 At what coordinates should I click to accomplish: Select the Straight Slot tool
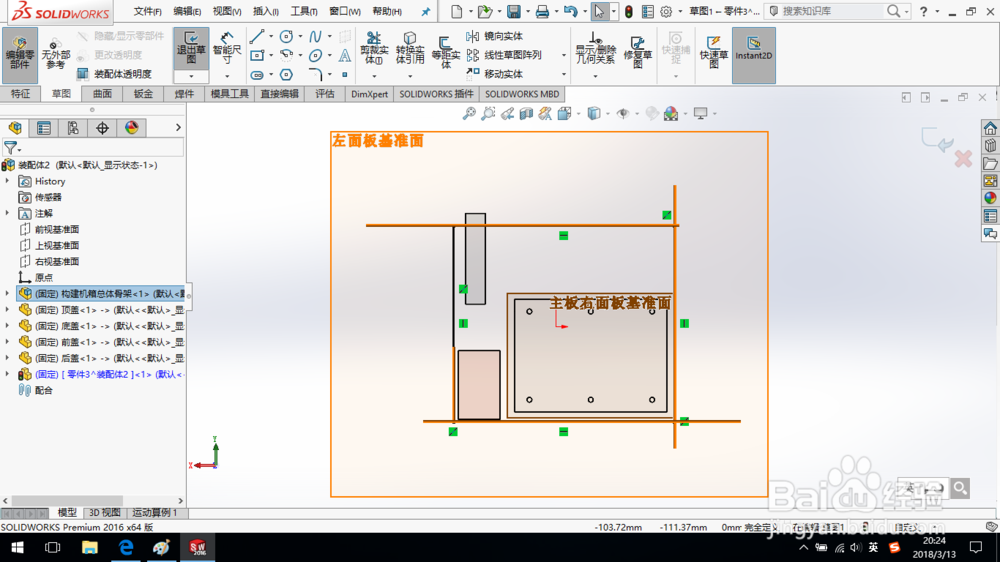point(257,75)
